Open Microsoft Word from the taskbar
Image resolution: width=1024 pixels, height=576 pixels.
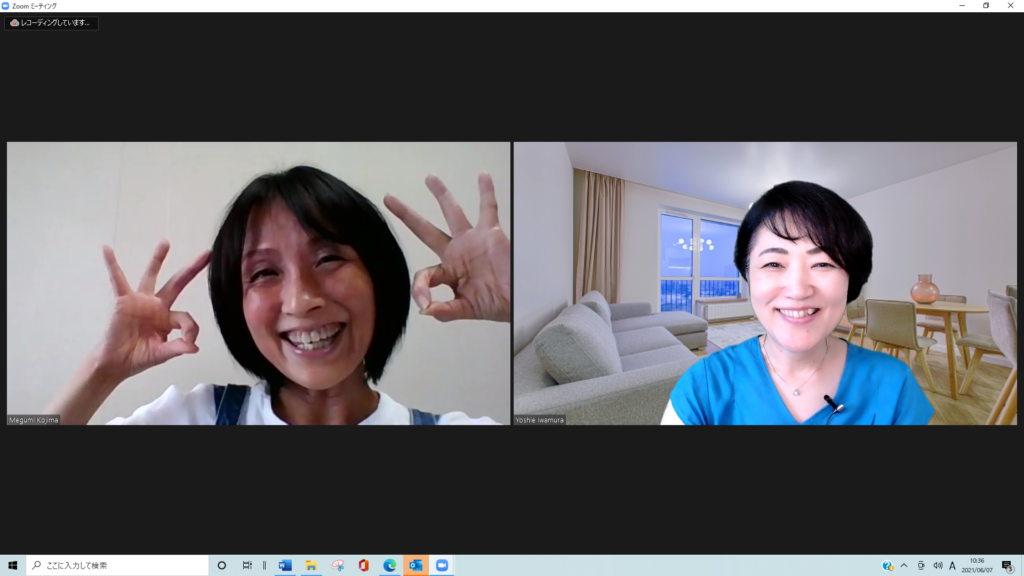click(x=285, y=565)
